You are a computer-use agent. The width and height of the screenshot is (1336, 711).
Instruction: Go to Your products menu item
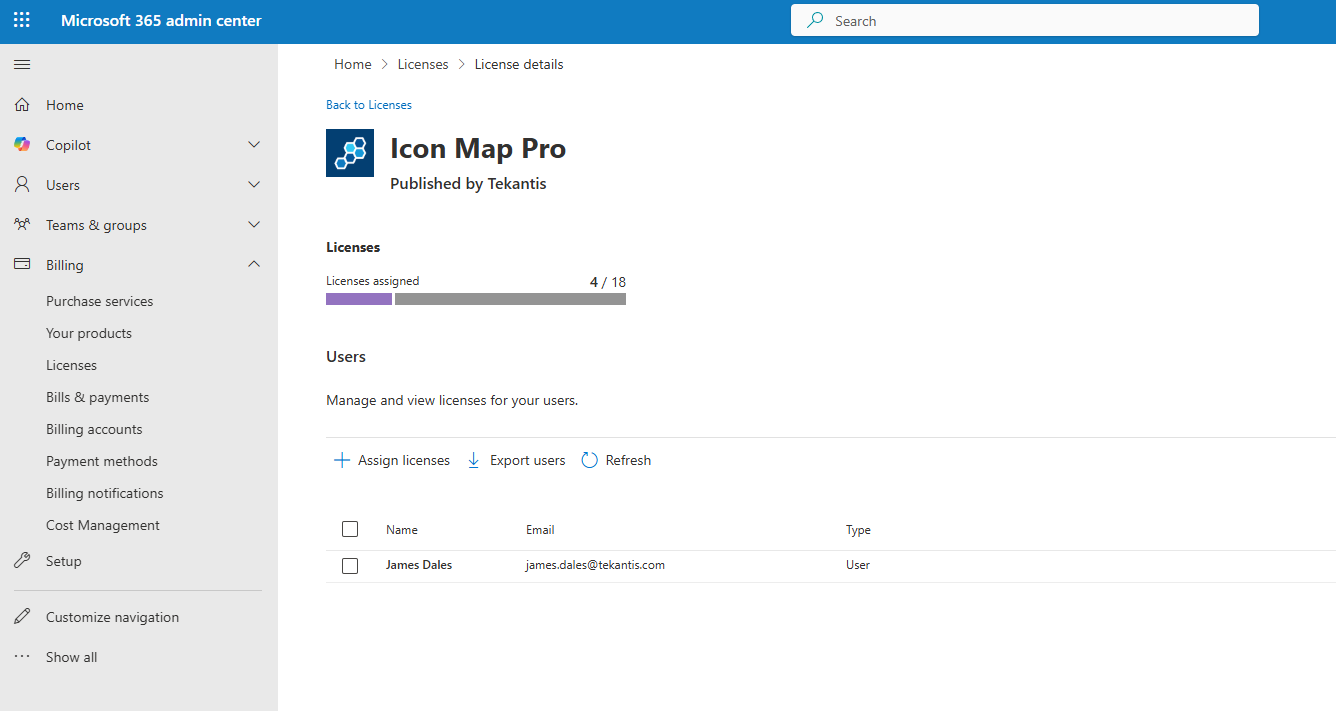[x=89, y=333]
